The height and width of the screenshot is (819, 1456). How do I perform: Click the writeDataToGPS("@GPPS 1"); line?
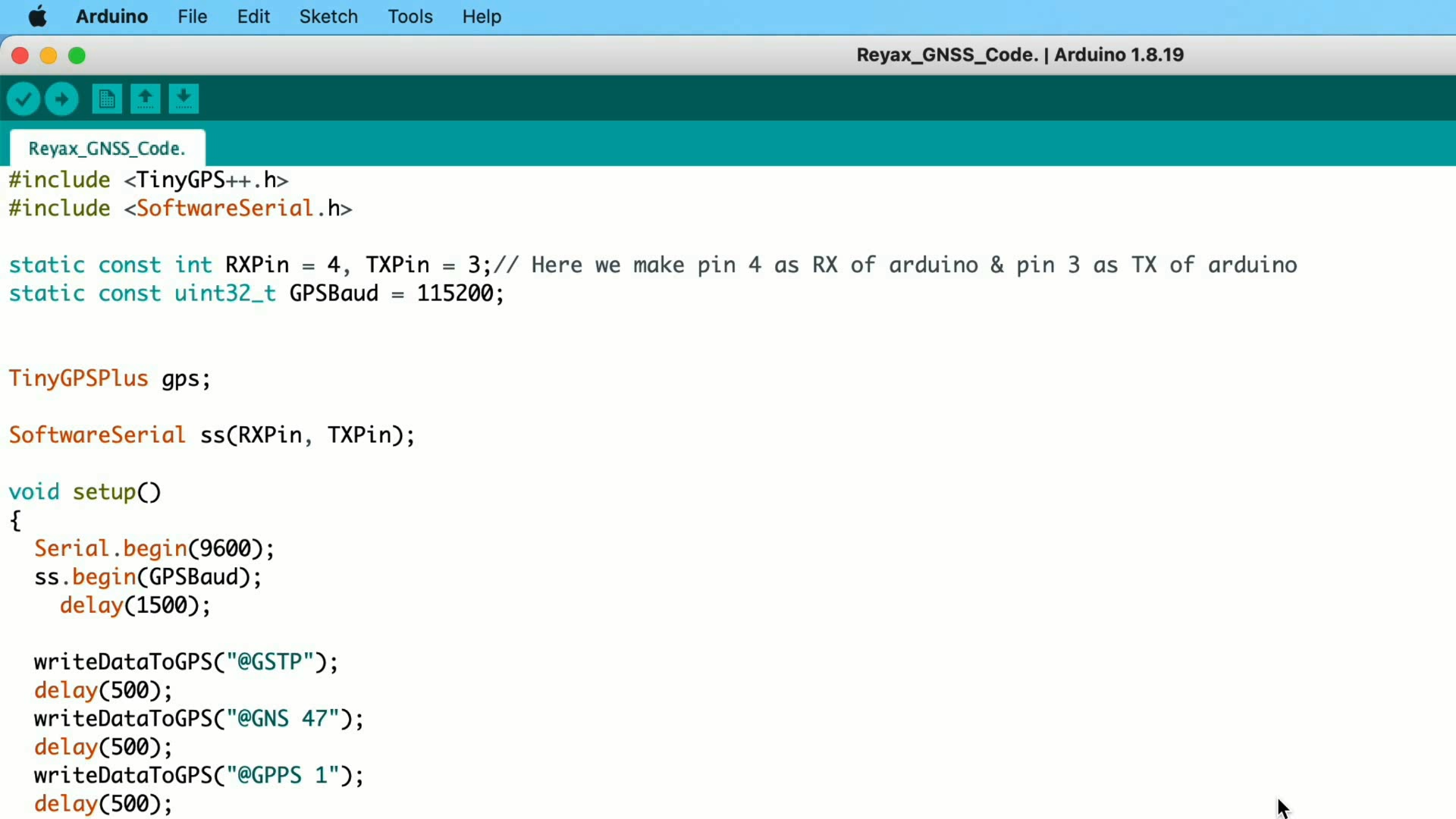point(199,776)
